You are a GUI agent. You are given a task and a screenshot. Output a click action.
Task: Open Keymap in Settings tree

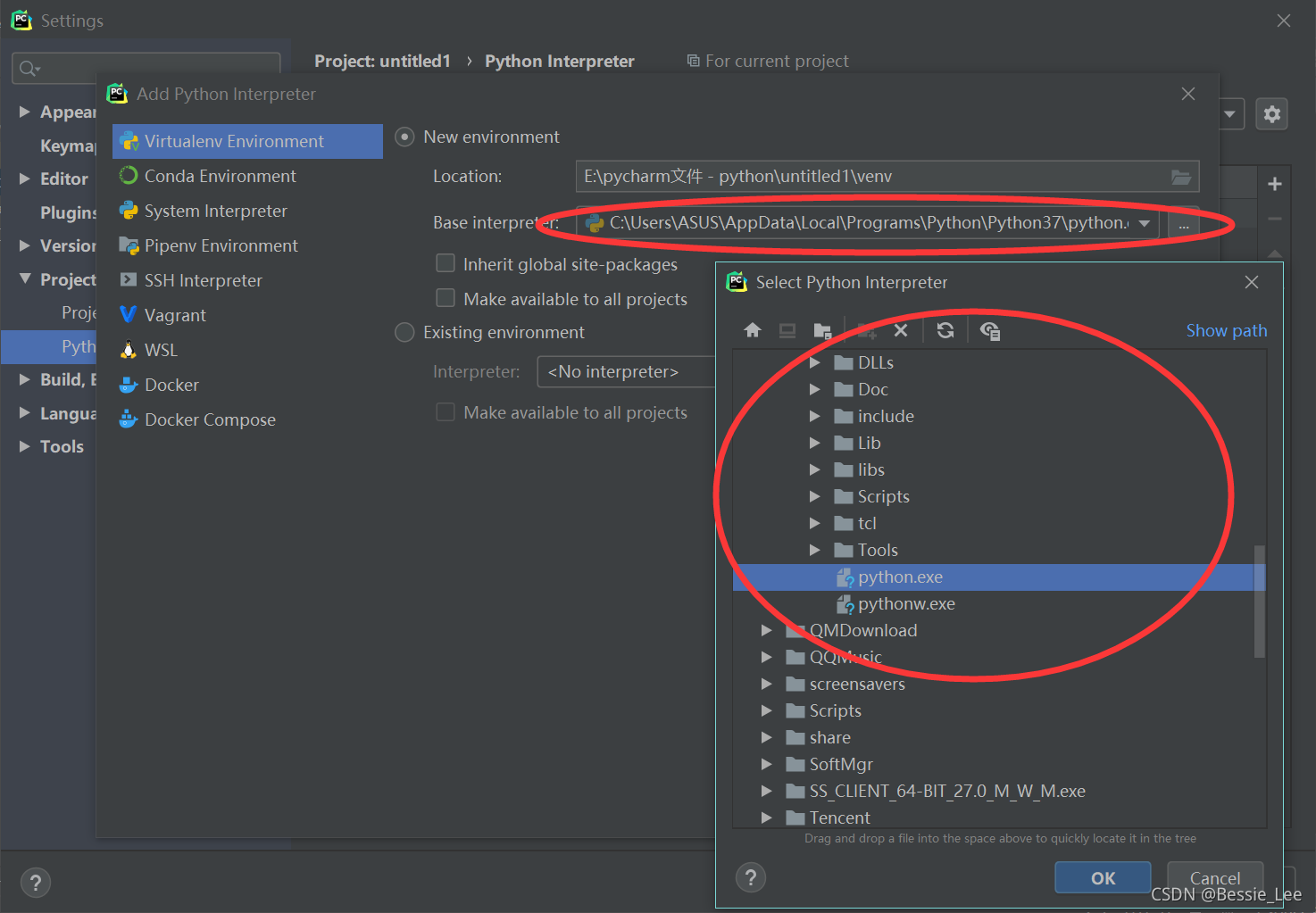pyautogui.click(x=68, y=145)
